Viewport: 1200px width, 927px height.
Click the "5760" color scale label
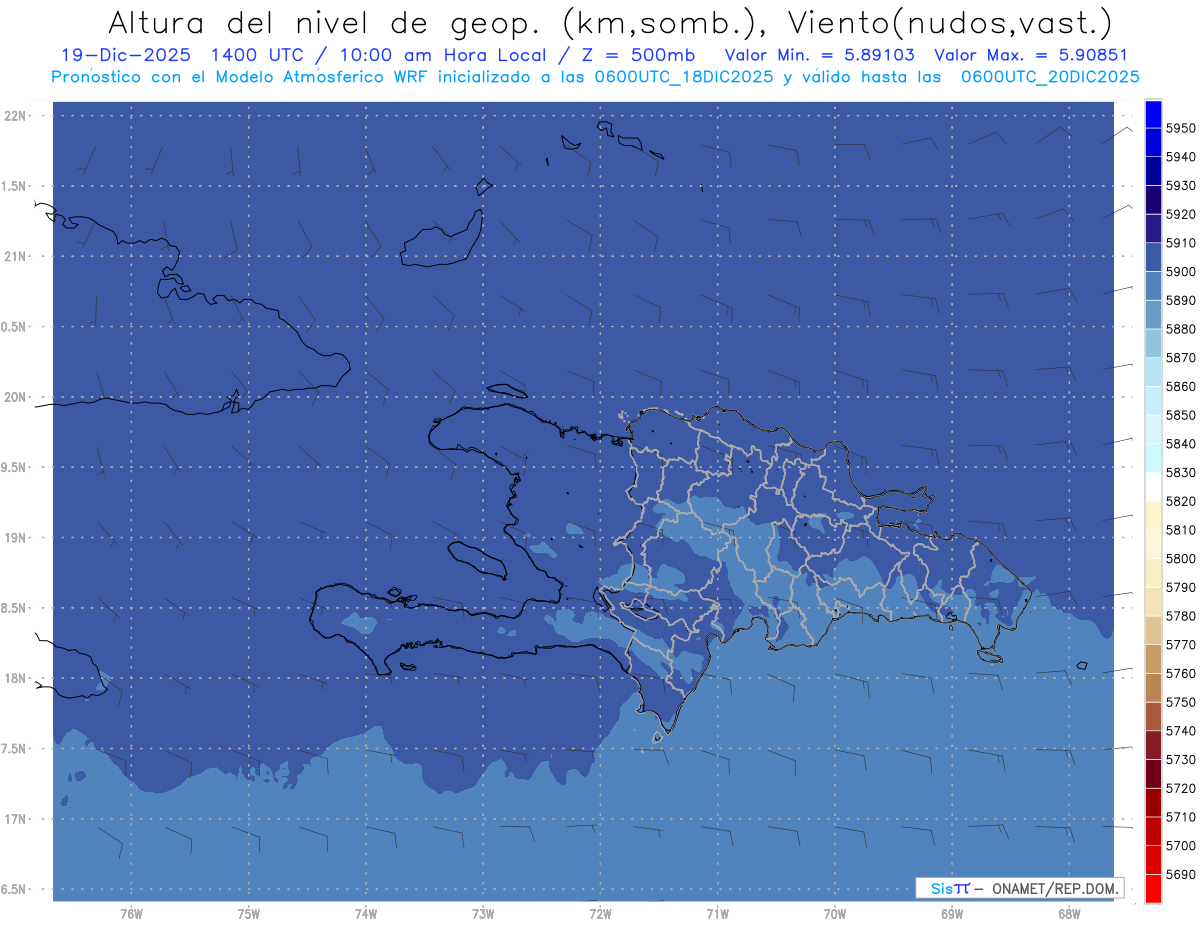[1180, 673]
